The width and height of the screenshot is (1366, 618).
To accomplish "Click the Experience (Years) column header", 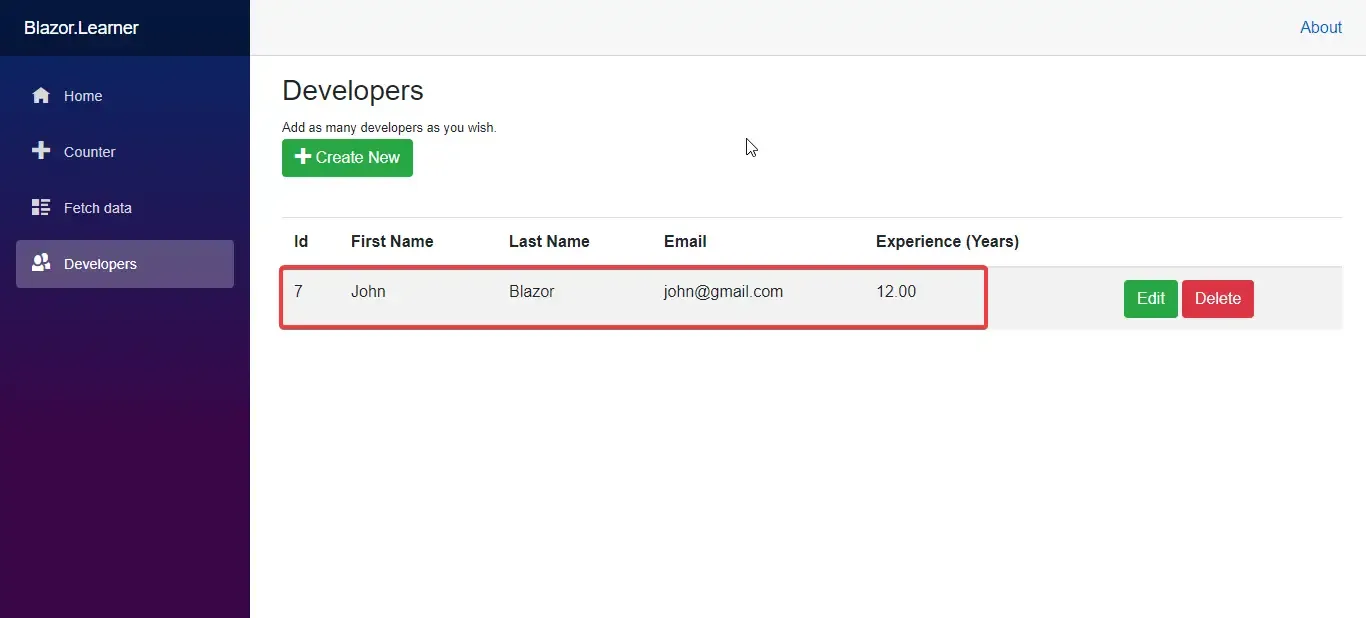I will coord(946,241).
